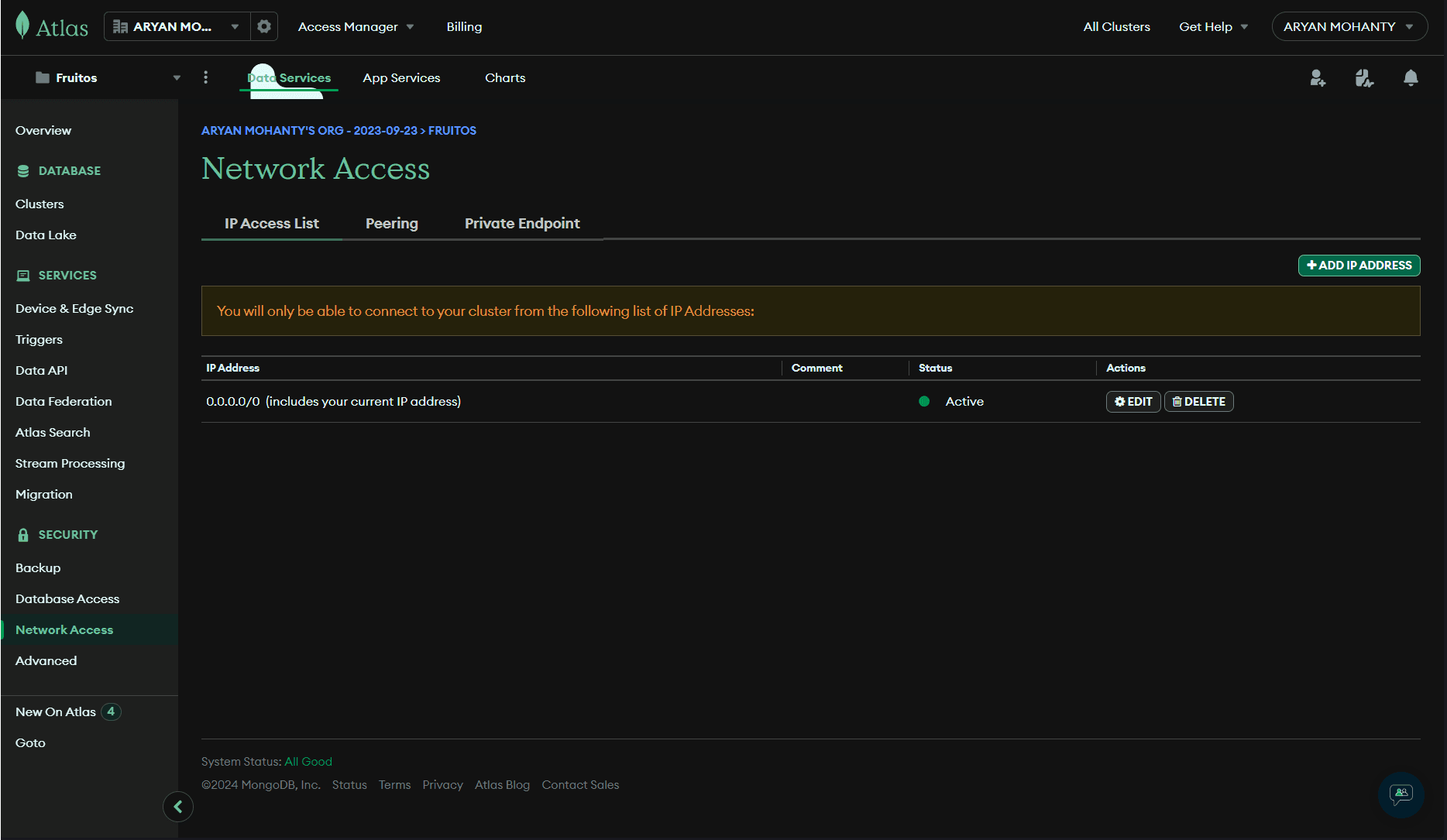This screenshot has height=840, width=1447.
Task: Switch to the Peering tab
Action: click(x=391, y=223)
